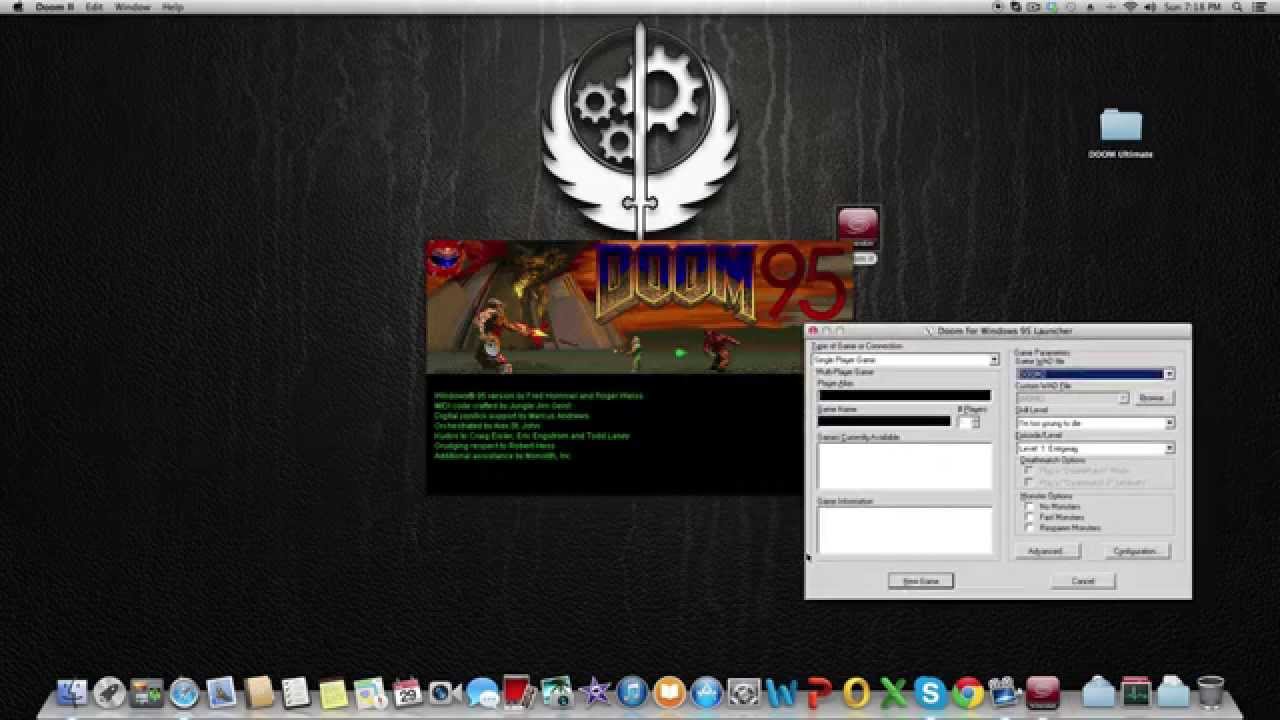Open Calendar icon in the dock
1280x720 pixels.
pos(407,692)
